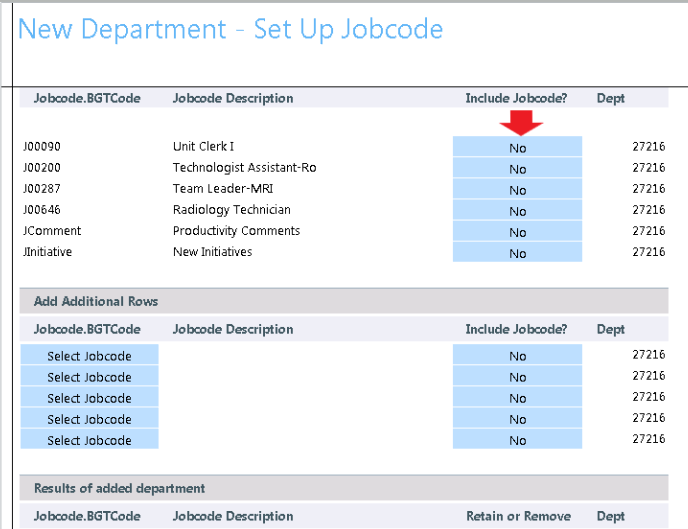The image size is (688, 529).
Task: Select the J00090 jobcode cell
Action: [x=42, y=147]
